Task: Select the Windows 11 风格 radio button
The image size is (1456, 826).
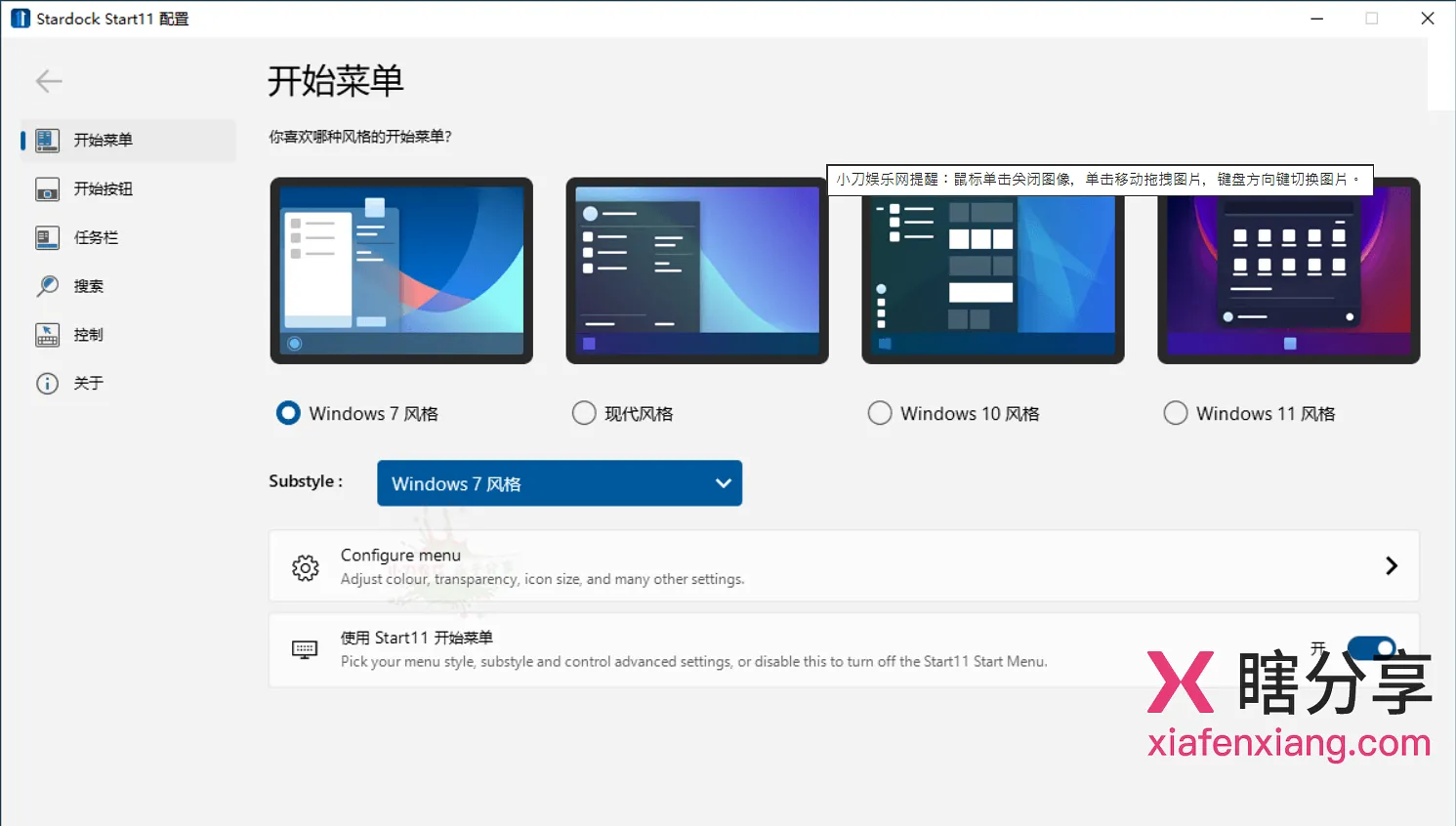Action: (1176, 413)
